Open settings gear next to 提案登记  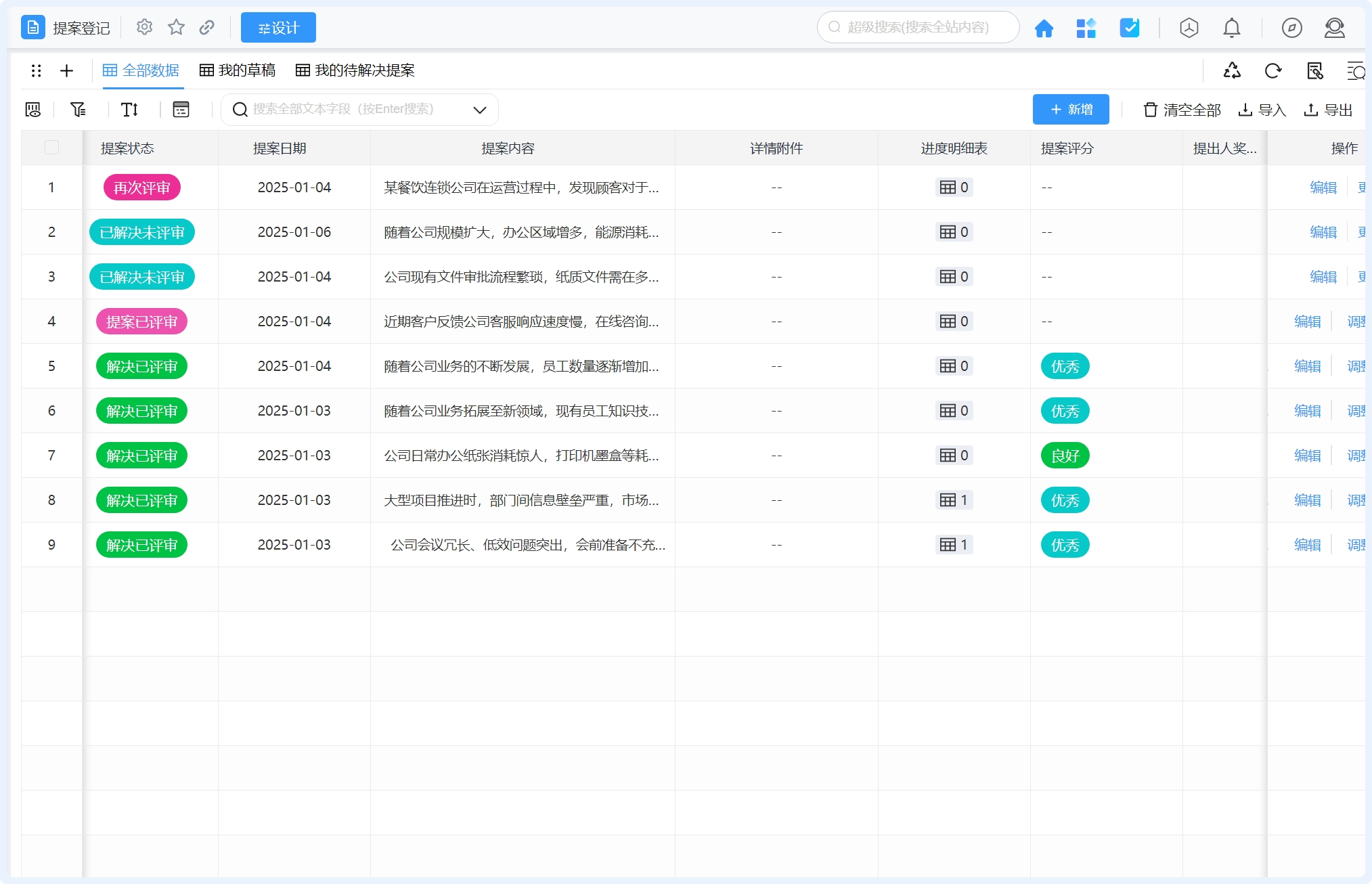(x=144, y=27)
